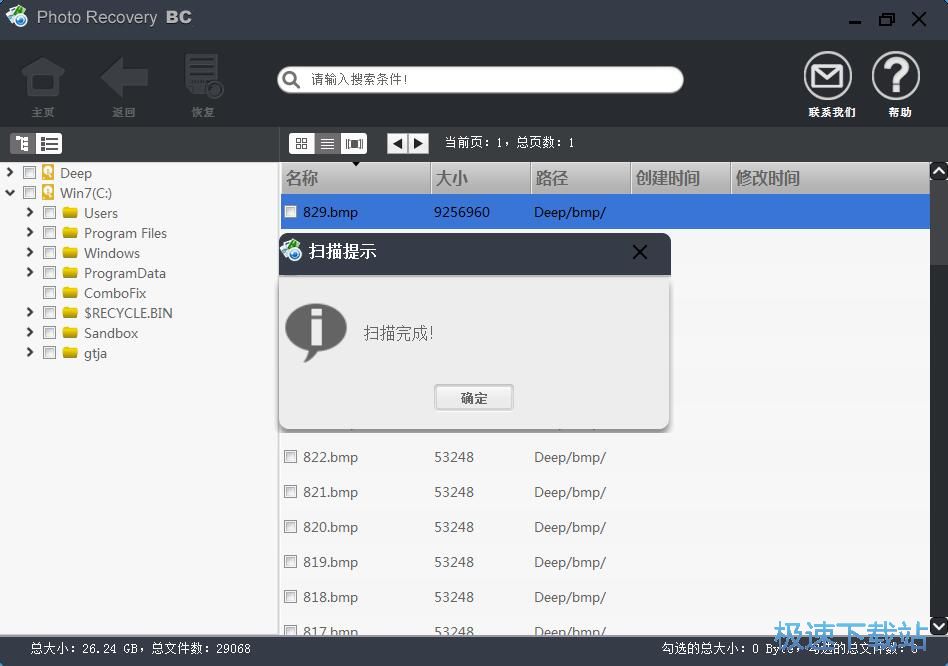
Task: Click the ComboFix folder icon
Action: pyautogui.click(x=70, y=293)
